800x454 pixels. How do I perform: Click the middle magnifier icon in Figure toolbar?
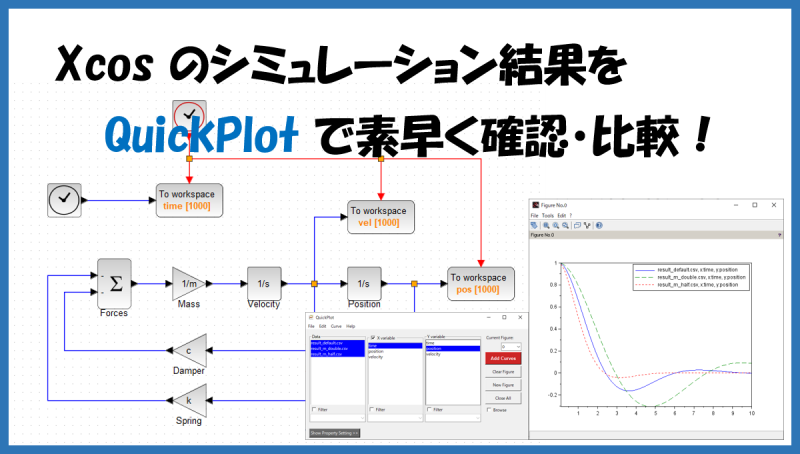pyautogui.click(x=556, y=225)
